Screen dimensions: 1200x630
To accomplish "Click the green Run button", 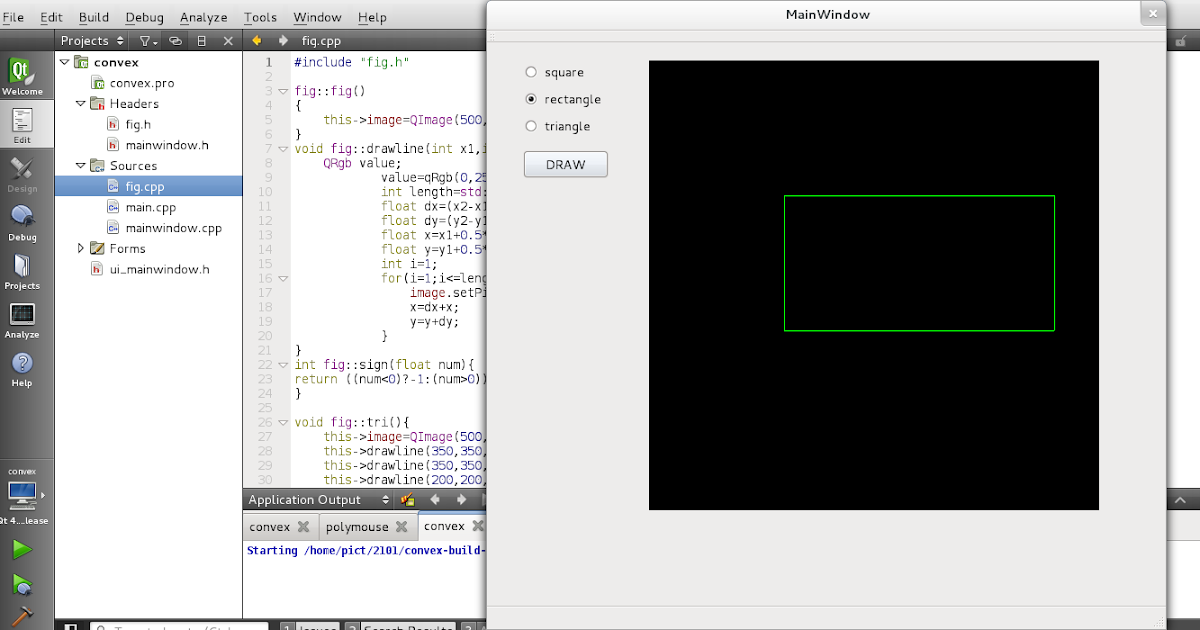I will pyautogui.click(x=21, y=548).
